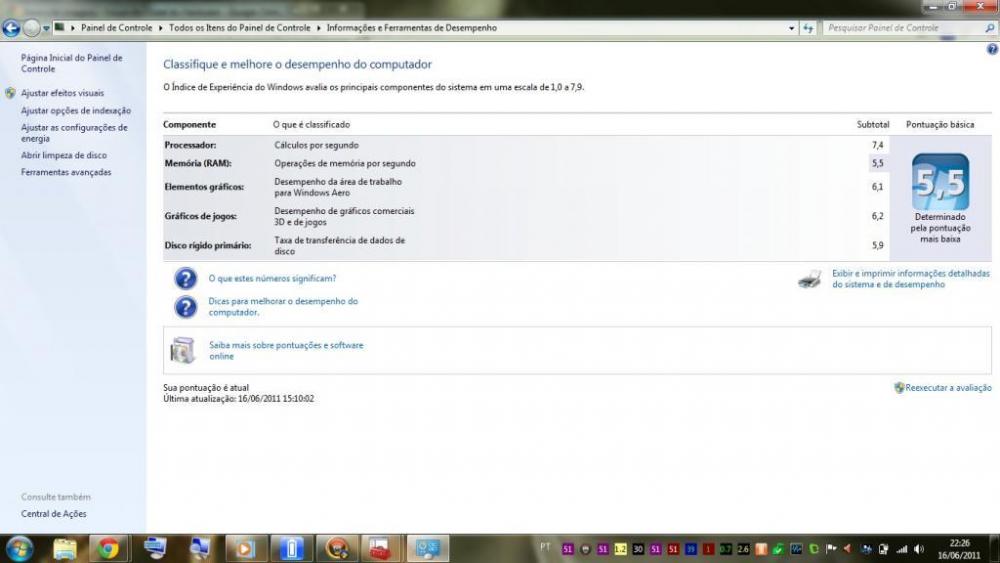
Task: Open Windows Explorer folder in taskbar
Action: click(65, 548)
